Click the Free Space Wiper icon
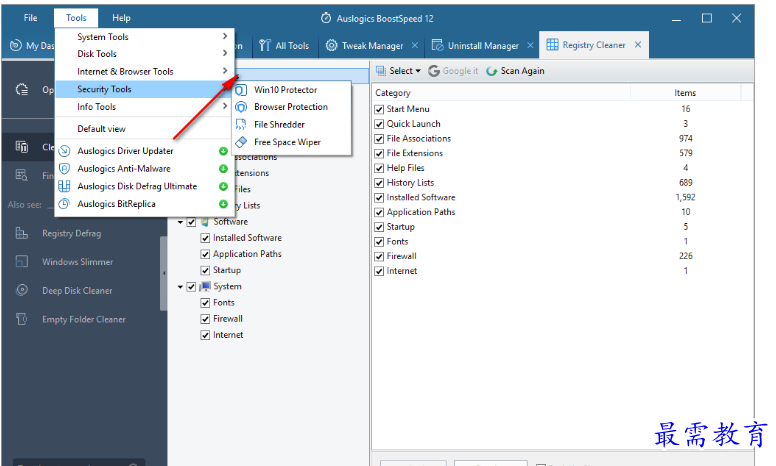776x466 pixels. [x=241, y=142]
